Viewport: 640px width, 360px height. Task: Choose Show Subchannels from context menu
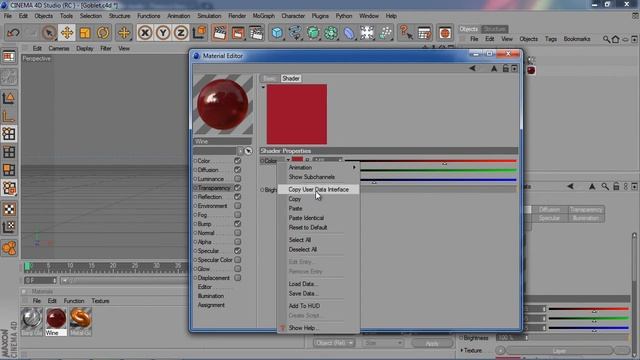(311, 177)
